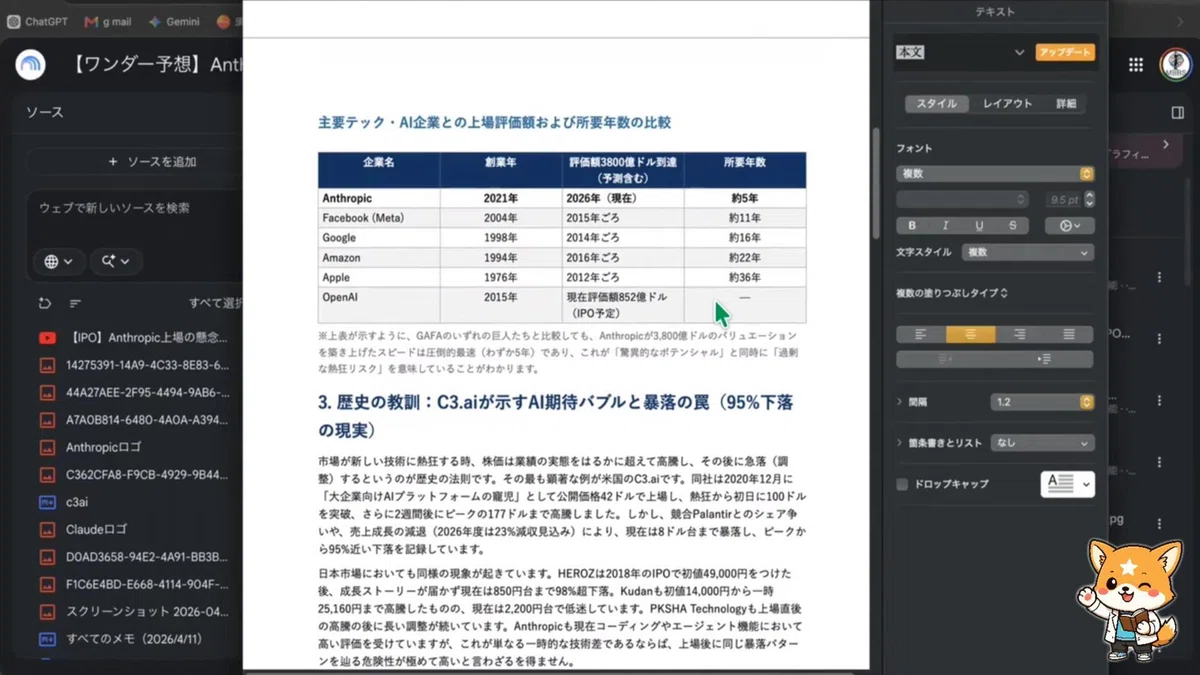Increase paragraph indent

[1045, 359]
